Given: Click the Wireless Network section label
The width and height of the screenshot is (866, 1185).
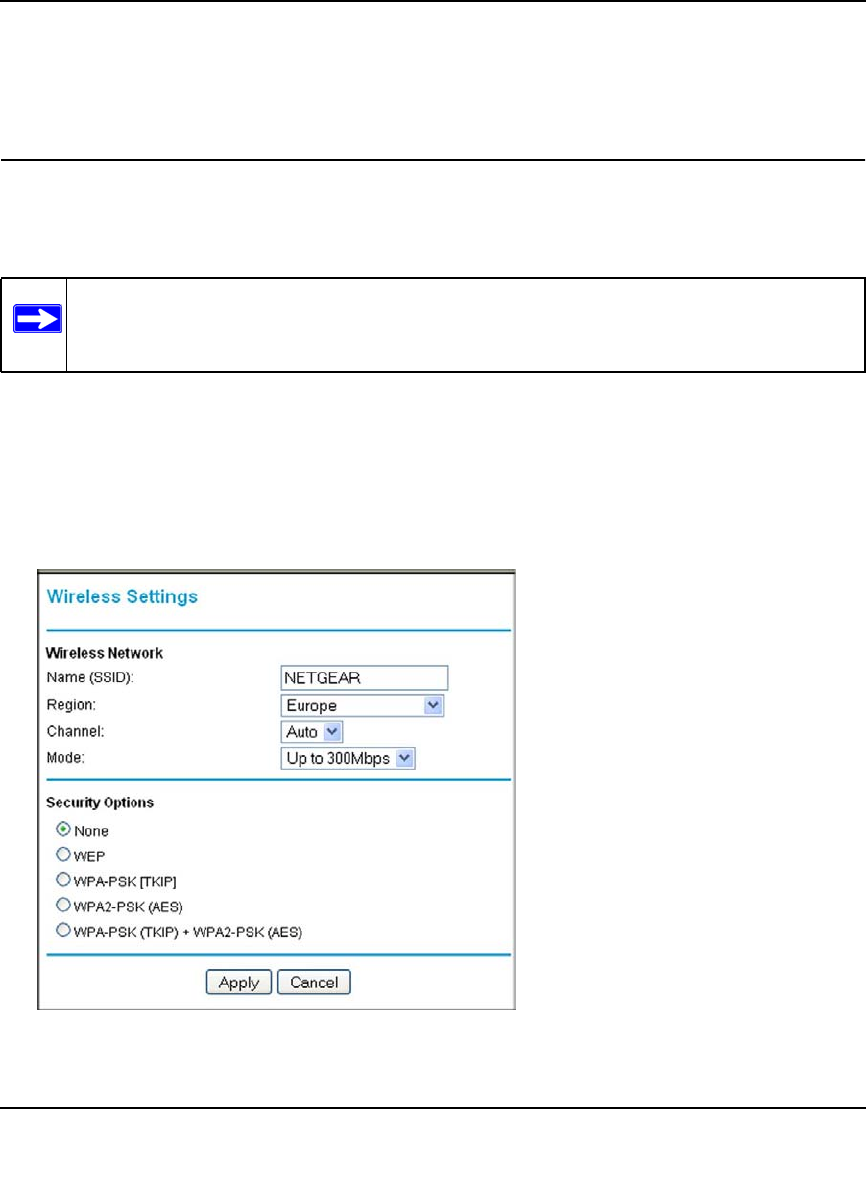Looking at the screenshot, I should [104, 653].
